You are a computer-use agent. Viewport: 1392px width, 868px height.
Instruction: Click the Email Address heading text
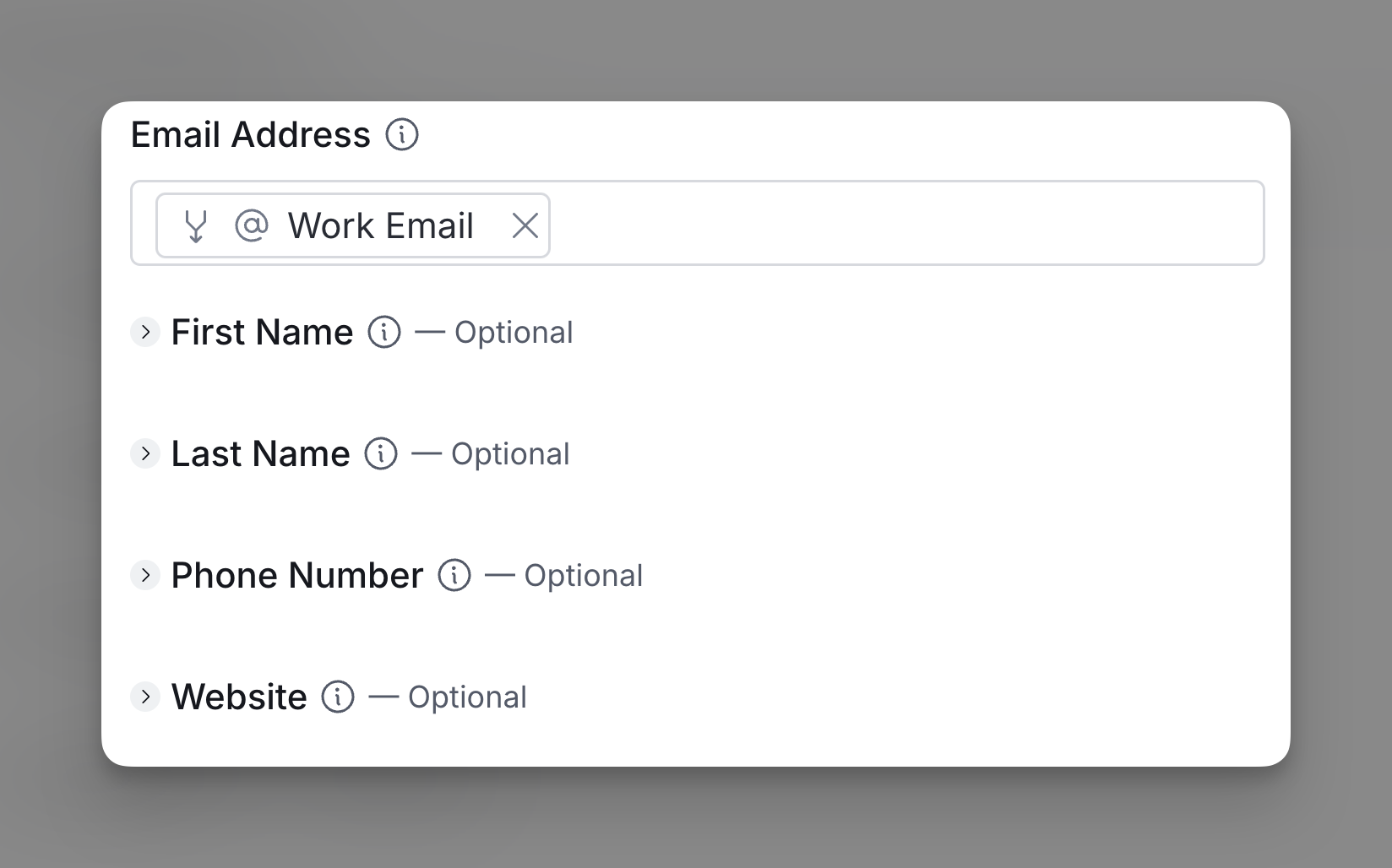pyautogui.click(x=251, y=134)
